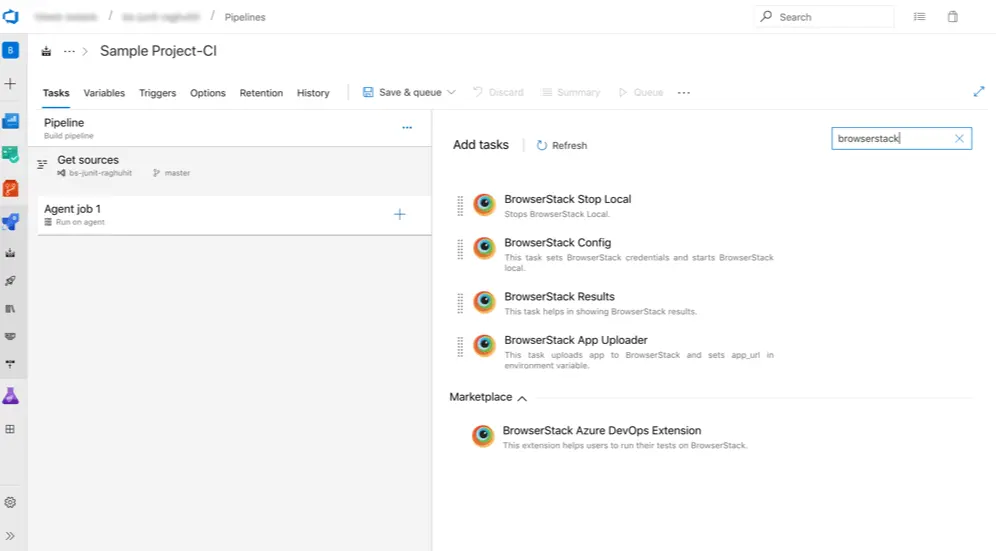Open Repos from the left sidebar

tap(11, 188)
